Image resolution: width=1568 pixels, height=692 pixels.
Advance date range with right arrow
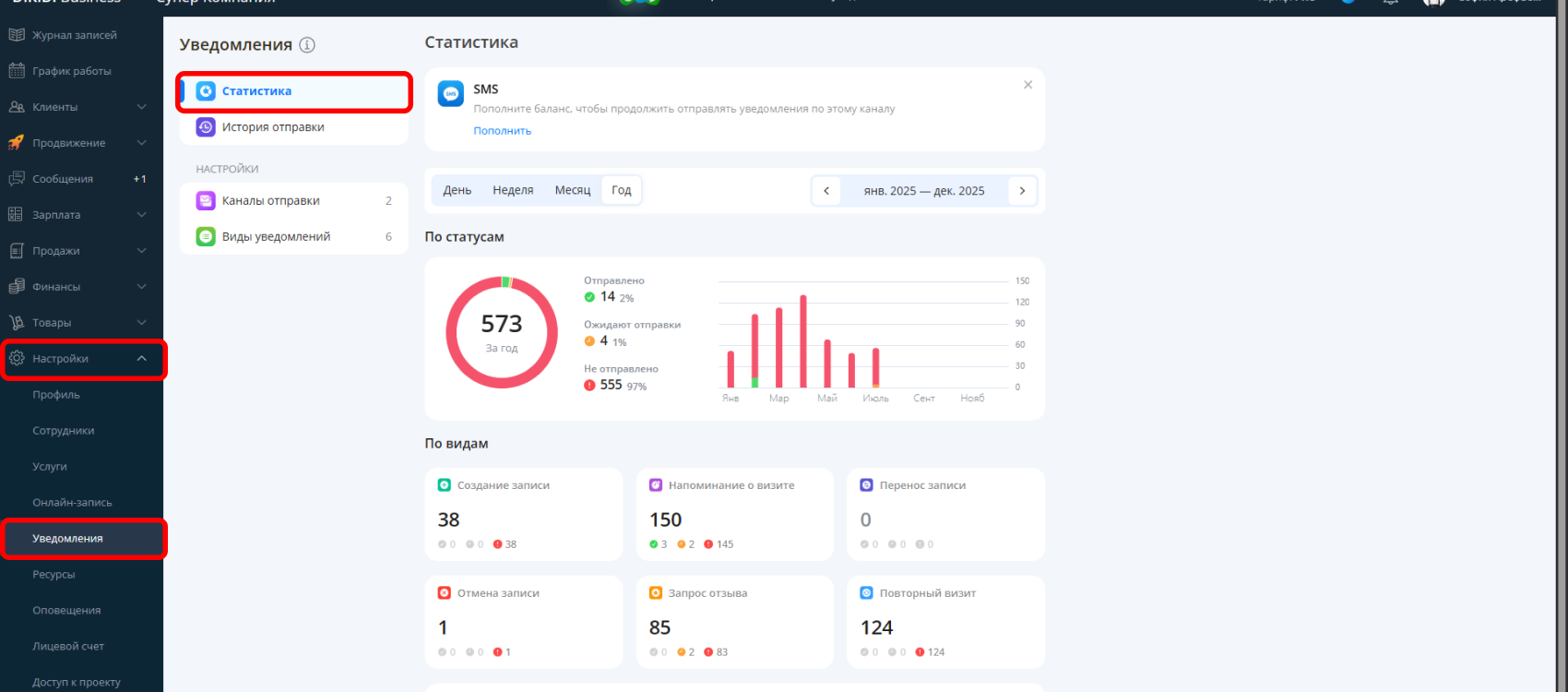point(1022,191)
